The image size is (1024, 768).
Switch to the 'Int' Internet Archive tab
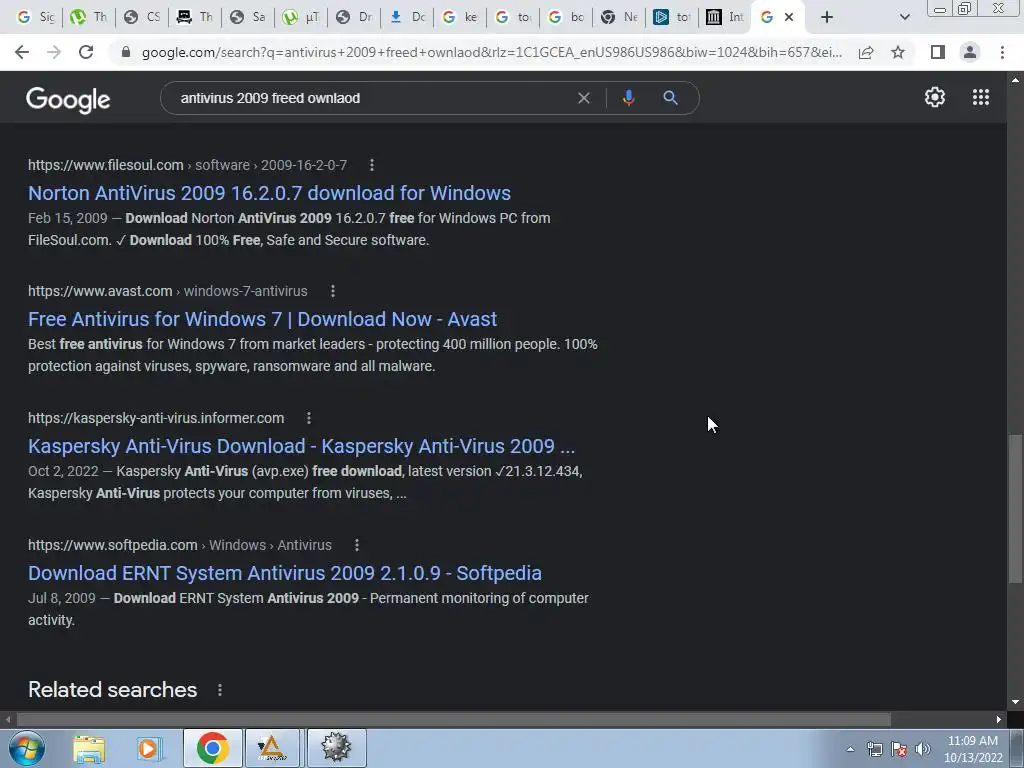725,17
